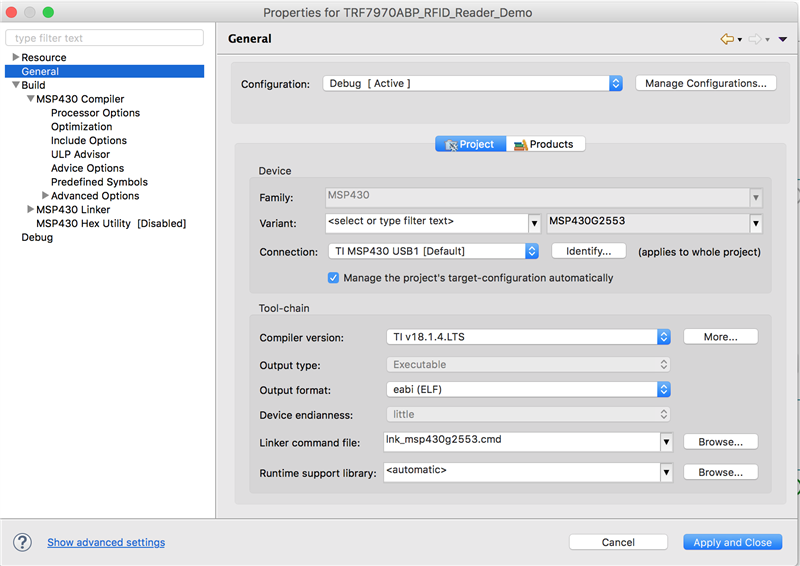Screen dimensions: 800x566
Task: Switch to the Project tab
Action: (x=470, y=144)
